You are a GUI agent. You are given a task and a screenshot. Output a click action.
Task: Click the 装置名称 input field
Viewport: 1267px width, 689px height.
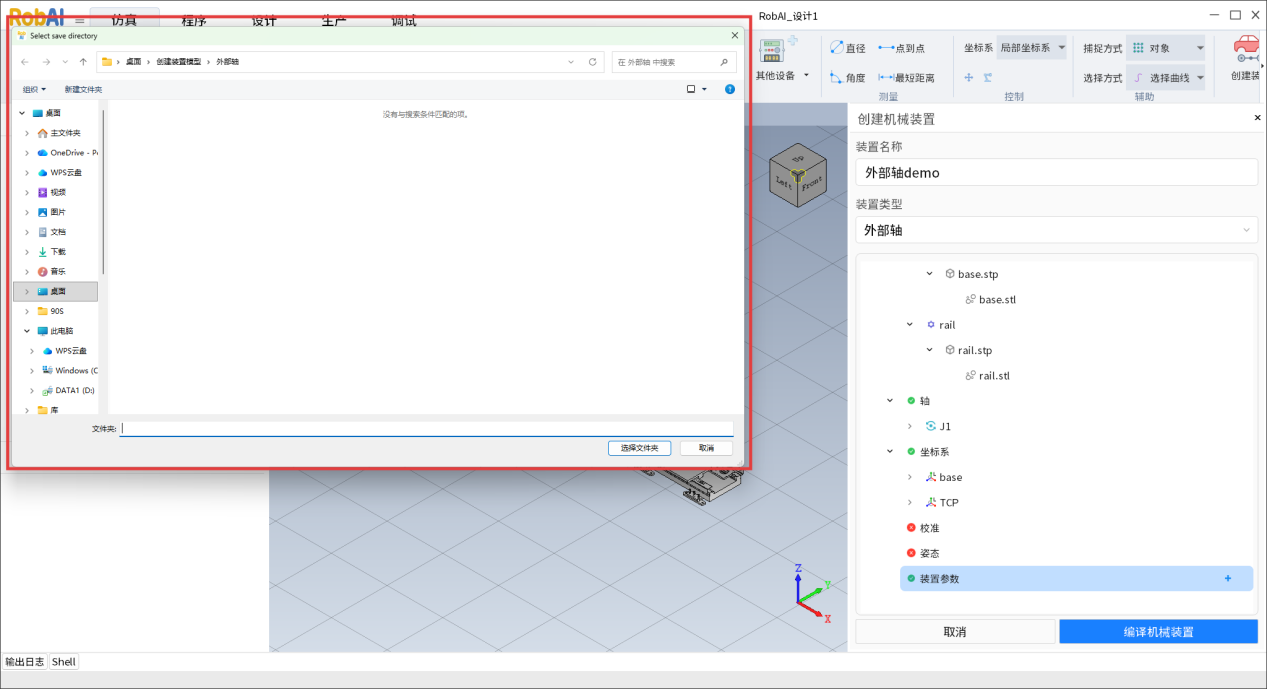click(x=1056, y=172)
